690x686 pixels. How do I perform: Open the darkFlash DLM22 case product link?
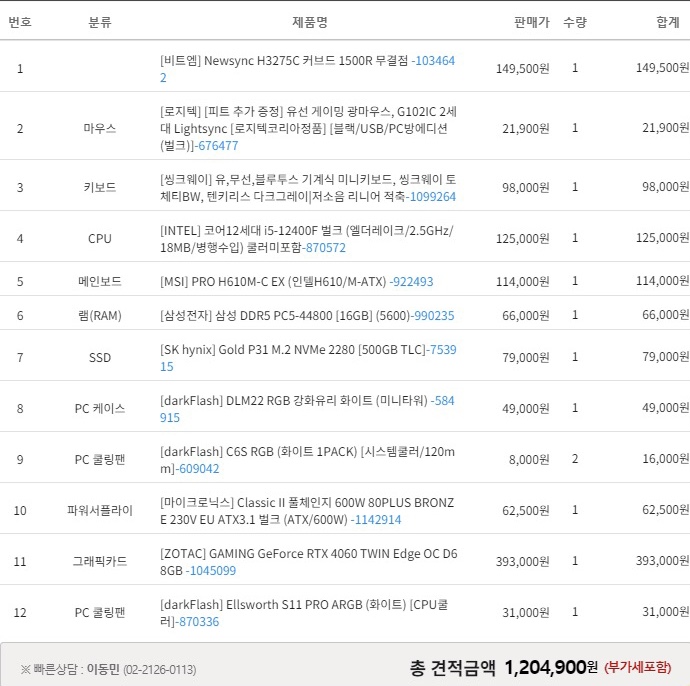(307, 409)
